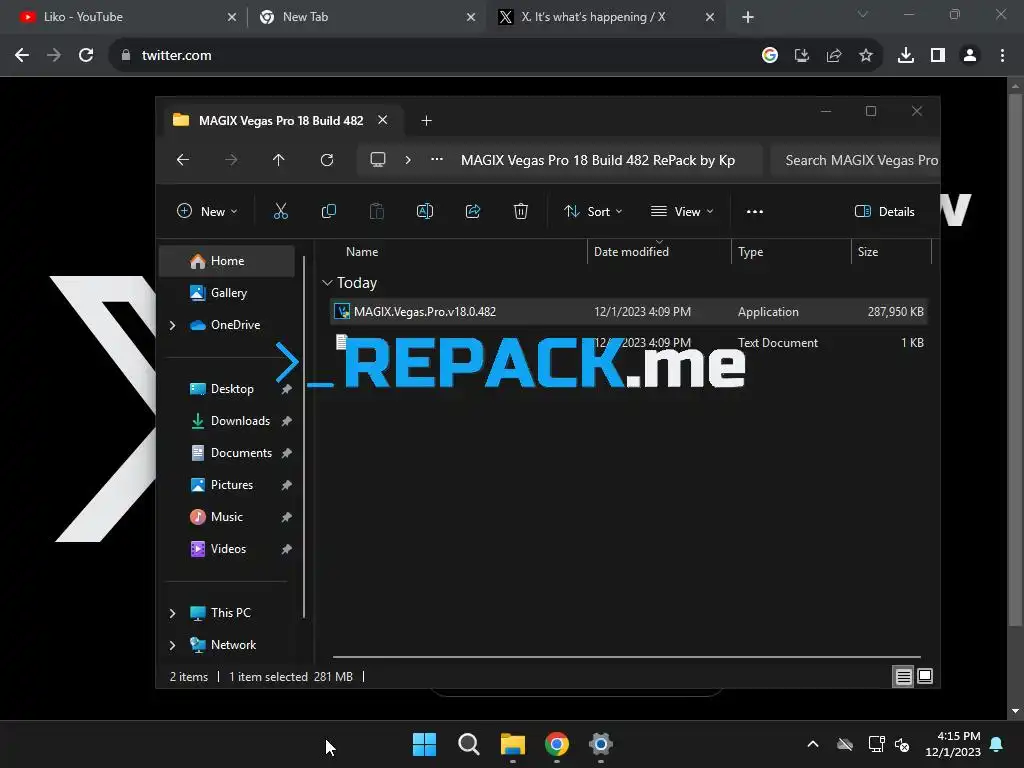Click the Share page icon in Chrome
1024x768 pixels.
coord(833,56)
